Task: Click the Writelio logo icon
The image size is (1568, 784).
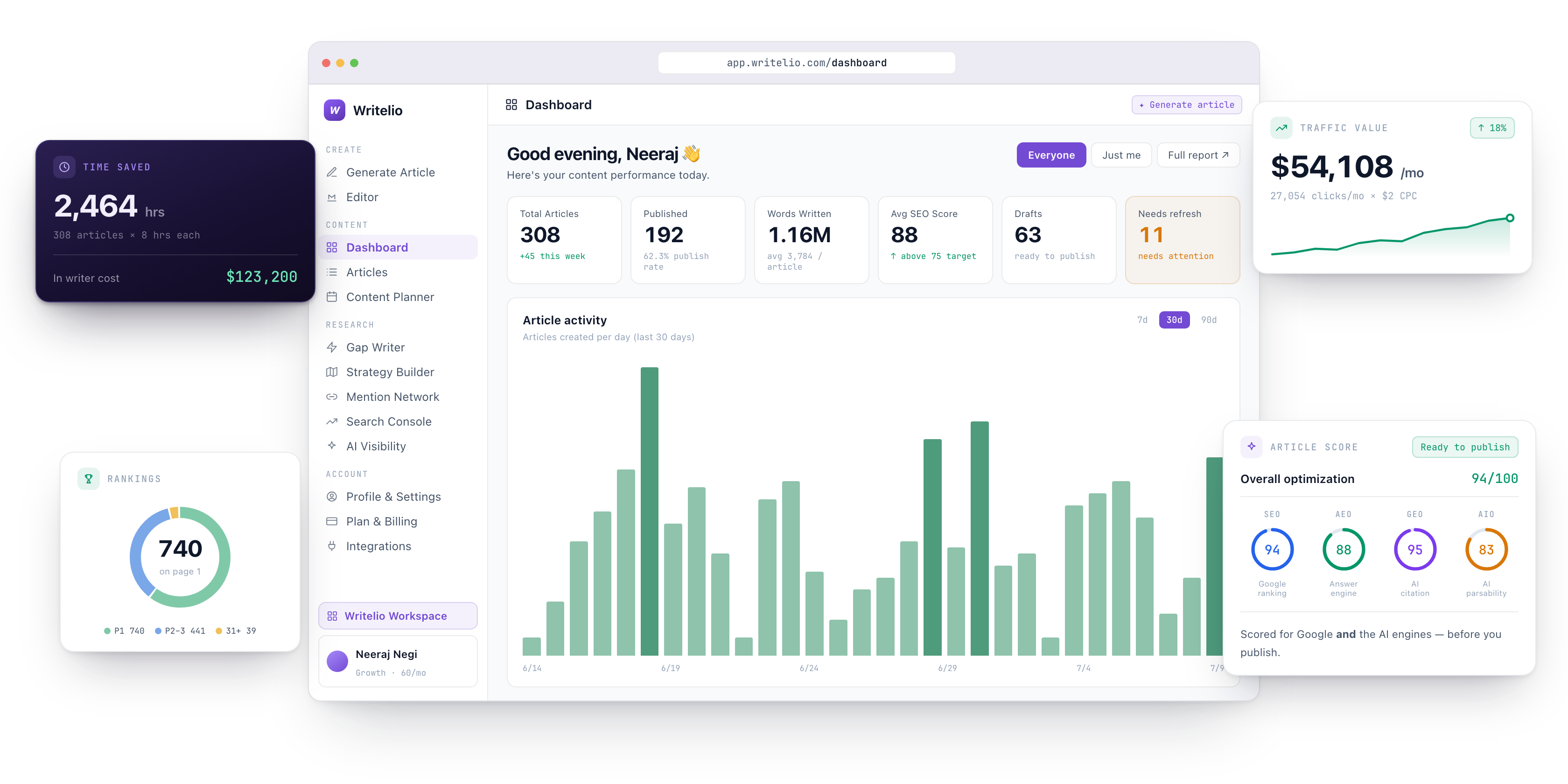Action: [x=334, y=110]
